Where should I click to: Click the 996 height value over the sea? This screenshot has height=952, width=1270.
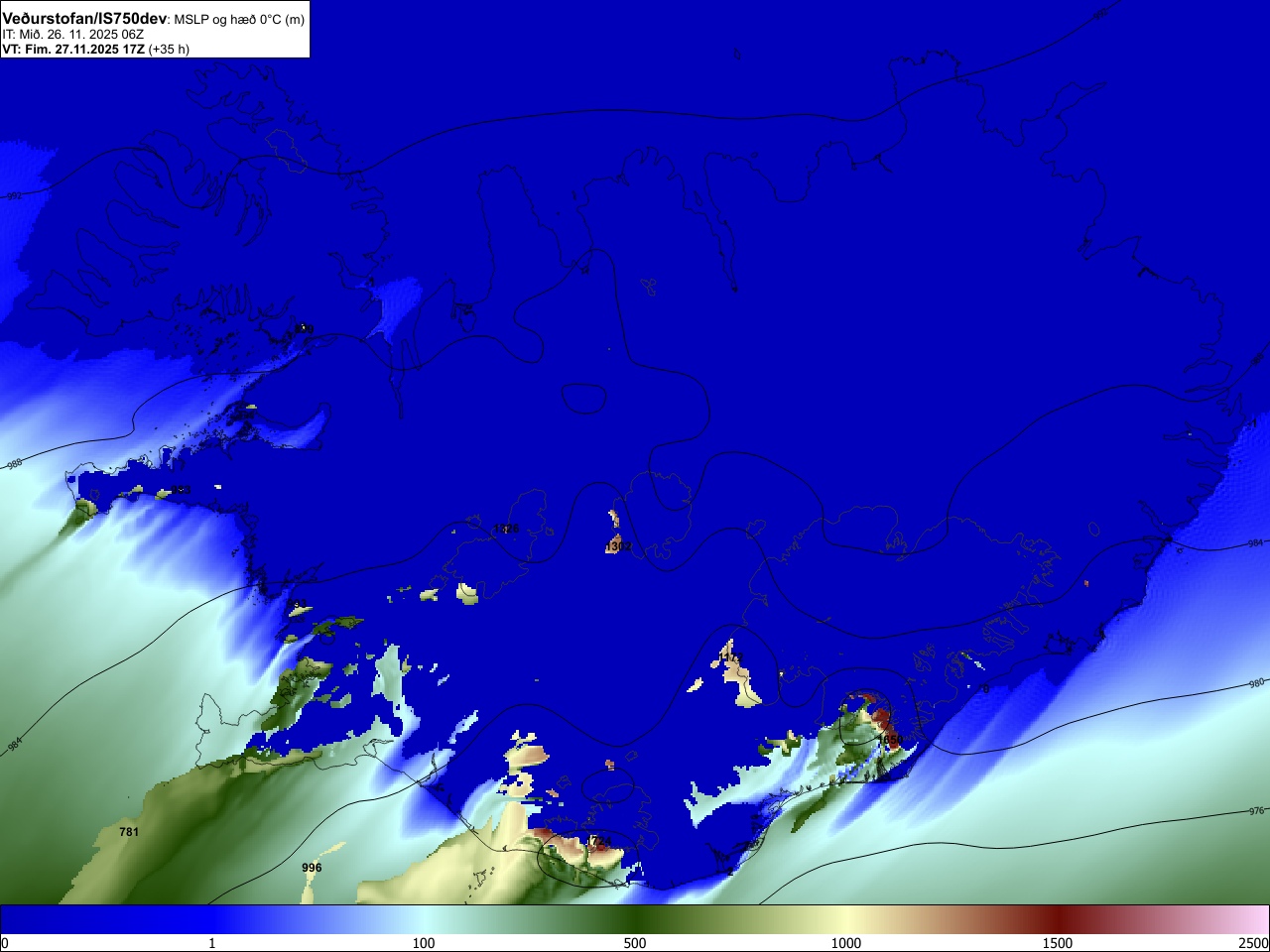pyautogui.click(x=312, y=868)
